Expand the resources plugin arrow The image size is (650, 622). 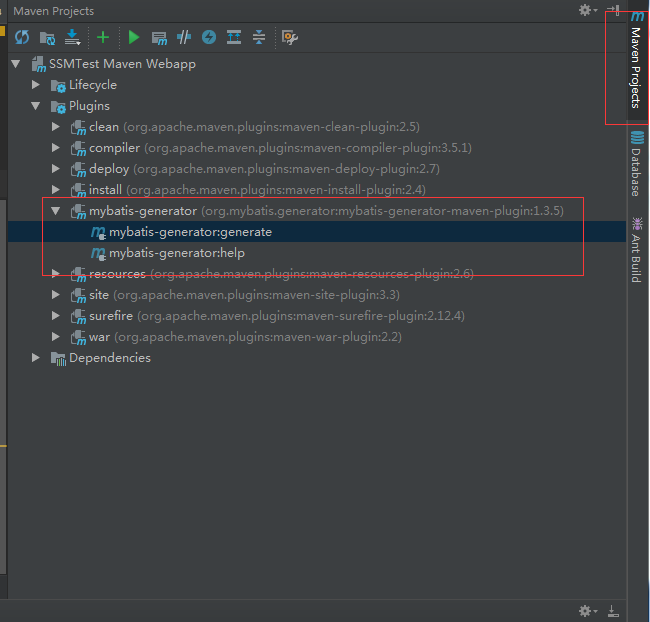[x=56, y=273]
